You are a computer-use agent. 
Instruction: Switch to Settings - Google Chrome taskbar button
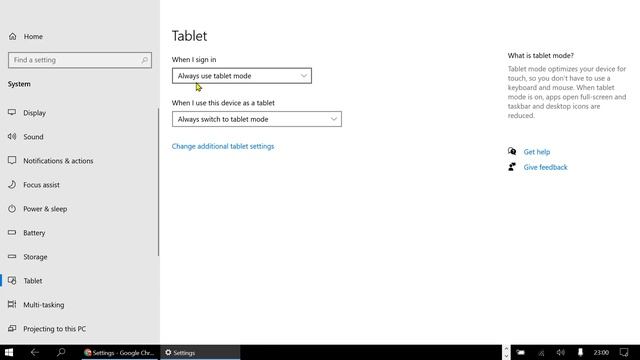120,353
